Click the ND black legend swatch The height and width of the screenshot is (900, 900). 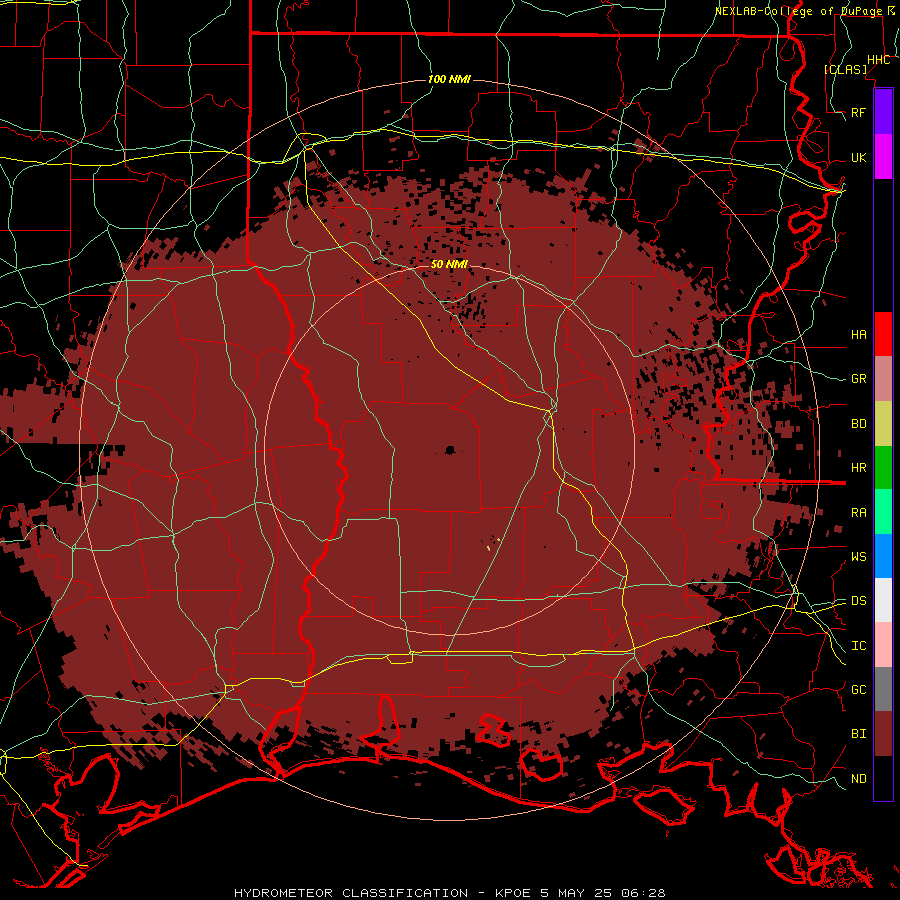[883, 778]
